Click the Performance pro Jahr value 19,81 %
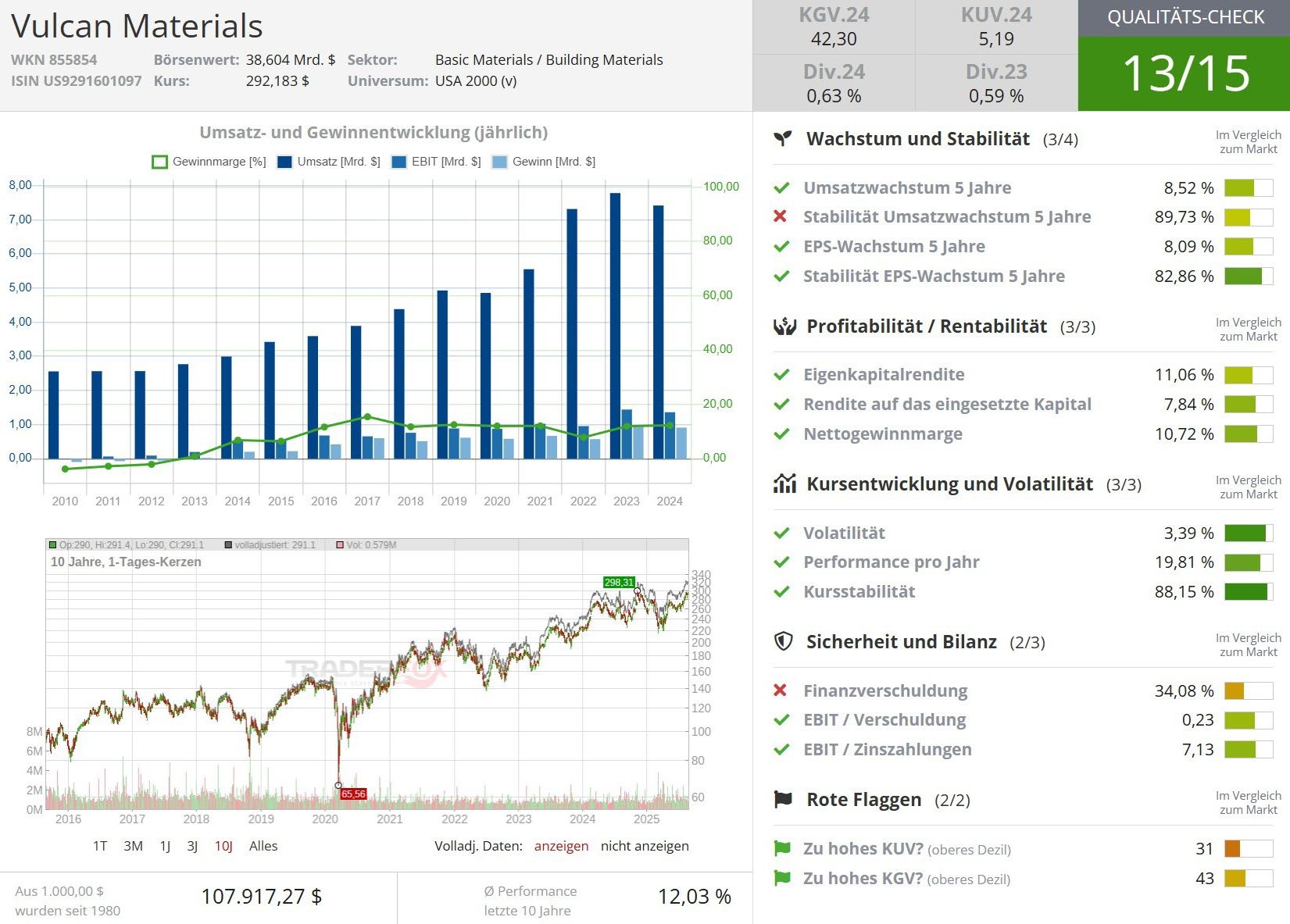The height and width of the screenshot is (924, 1290). click(1185, 562)
